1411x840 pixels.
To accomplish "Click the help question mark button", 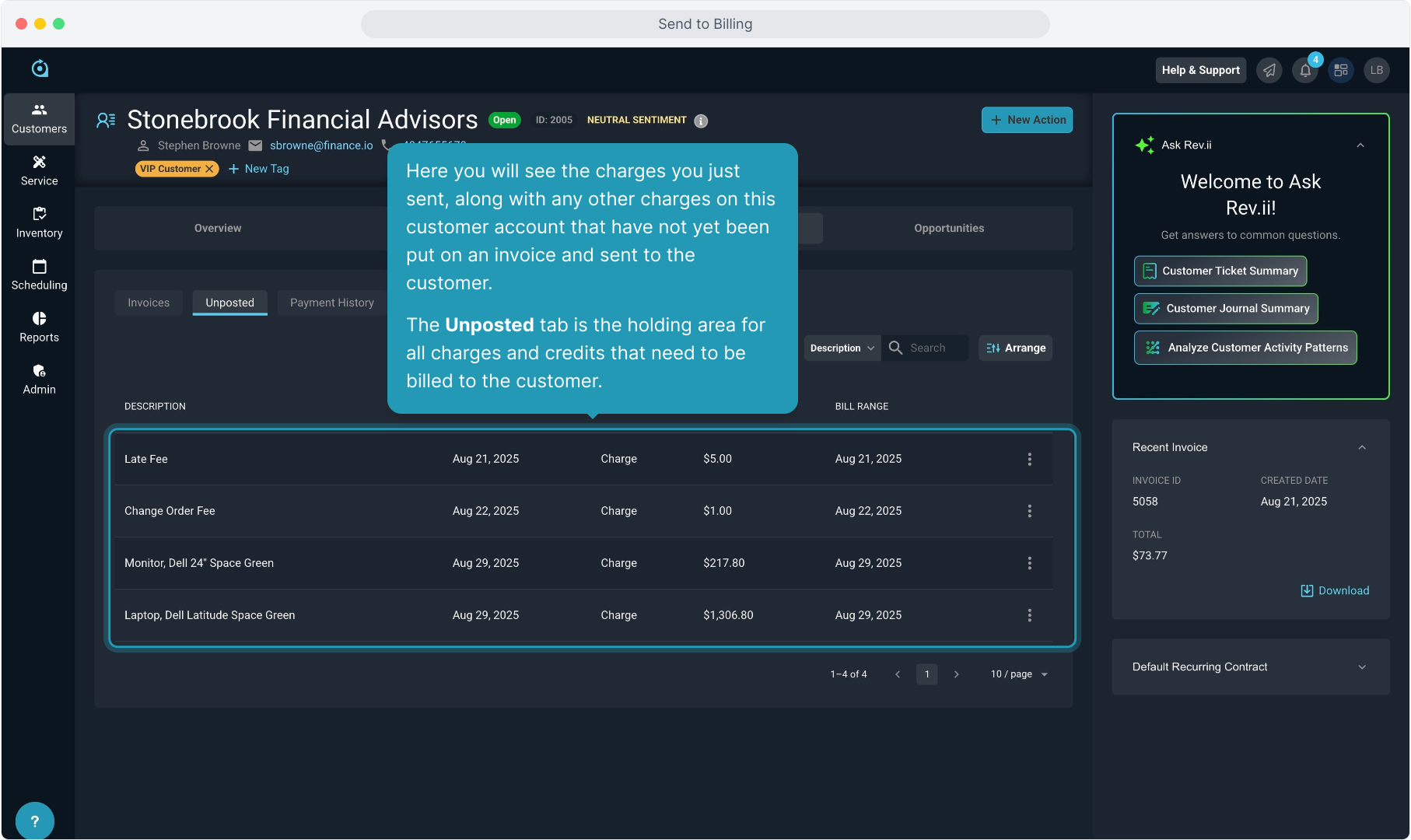I will click(34, 821).
